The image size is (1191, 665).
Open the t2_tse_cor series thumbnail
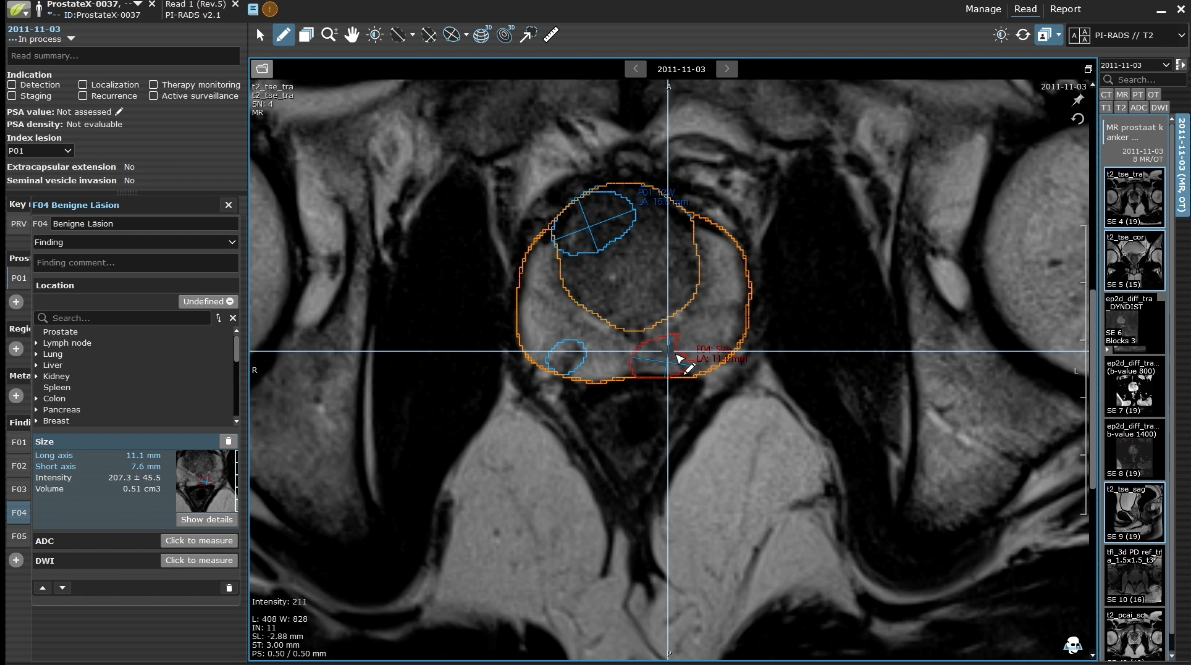coord(1133,261)
